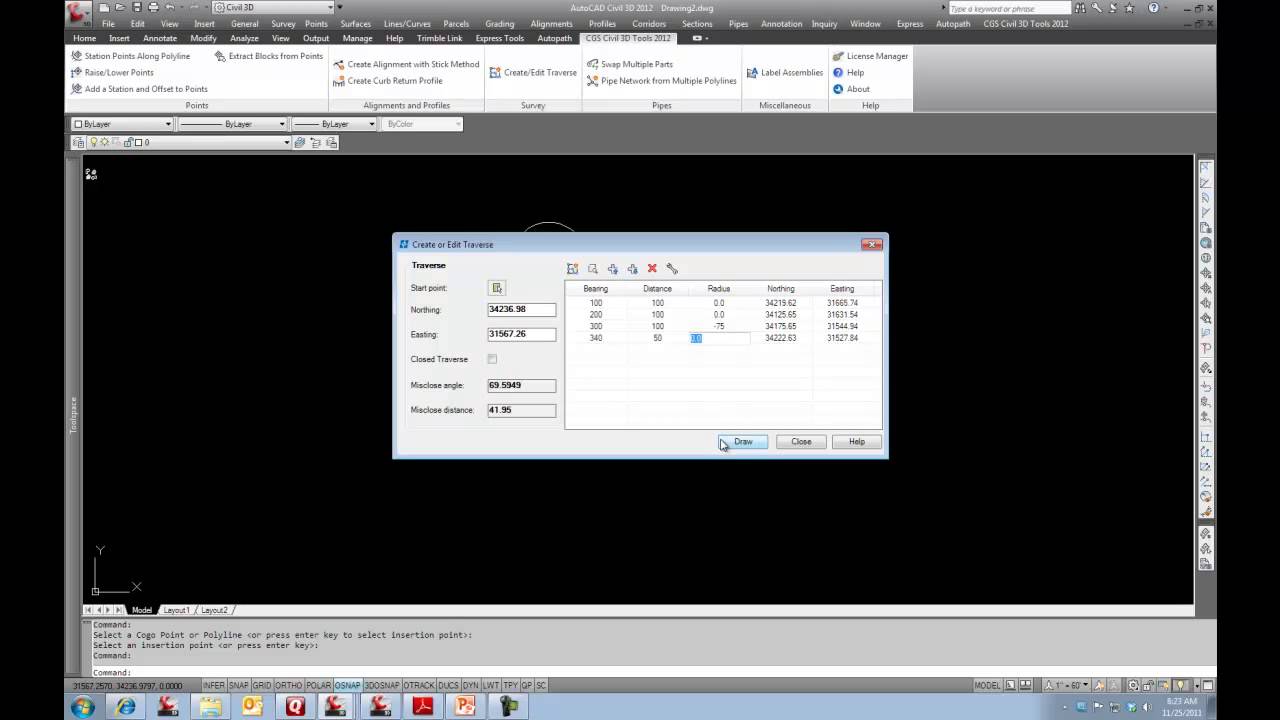Click Label Assemblies tool
The image size is (1280, 720).
point(785,72)
